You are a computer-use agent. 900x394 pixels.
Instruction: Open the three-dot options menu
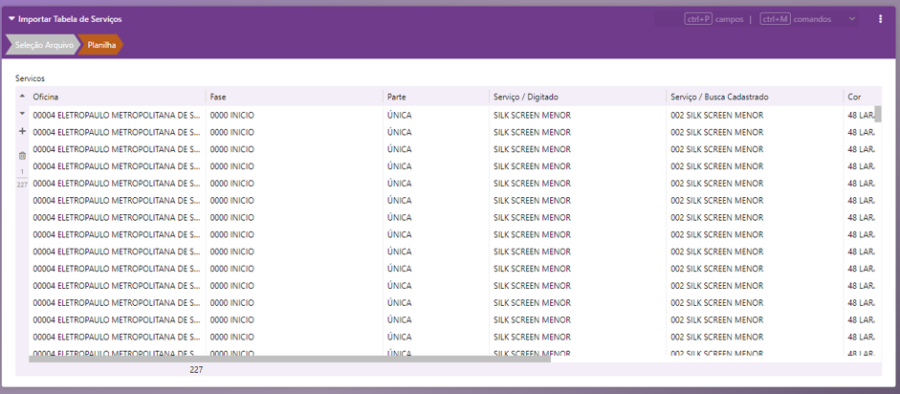click(880, 19)
